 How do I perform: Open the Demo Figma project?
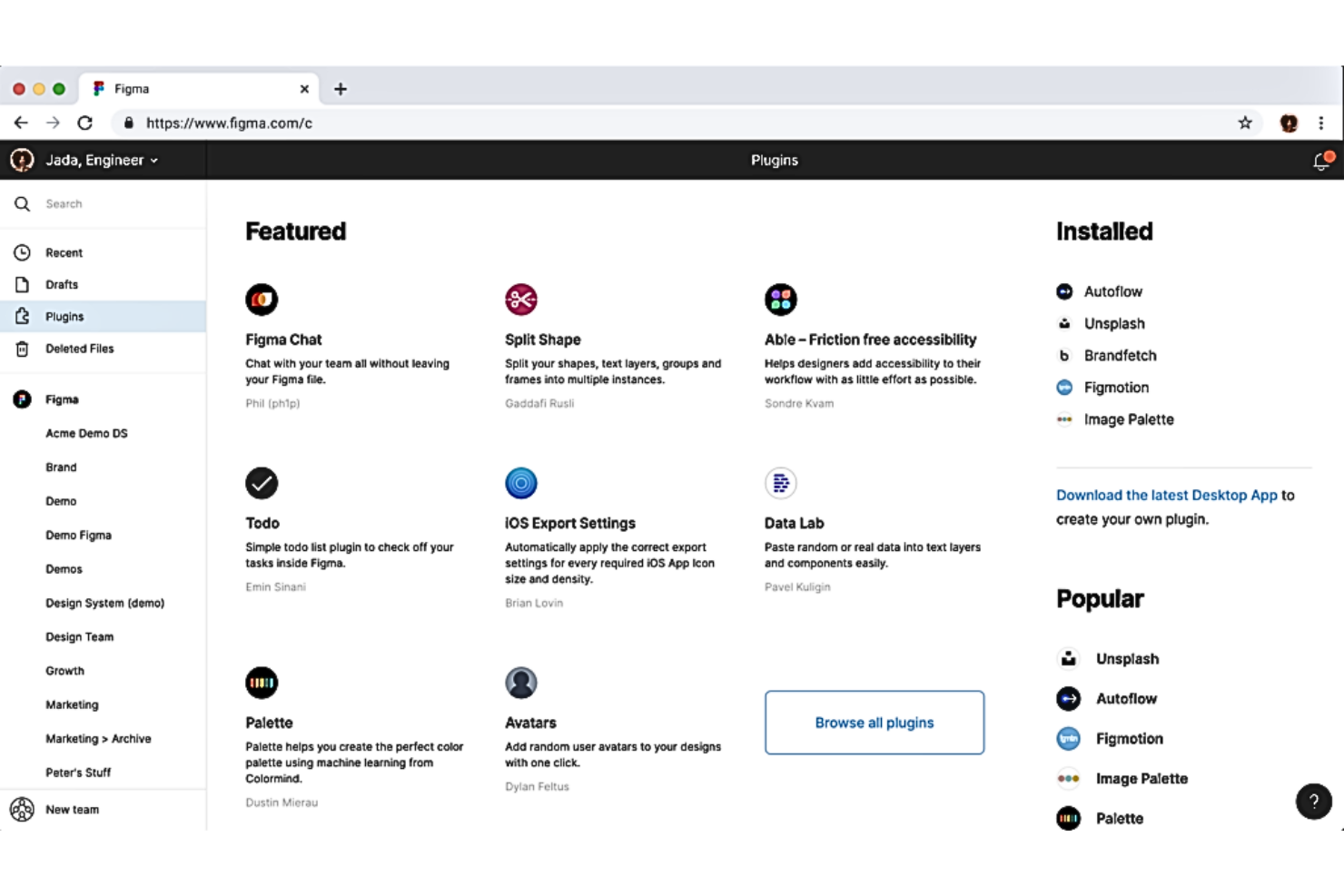pyautogui.click(x=78, y=536)
